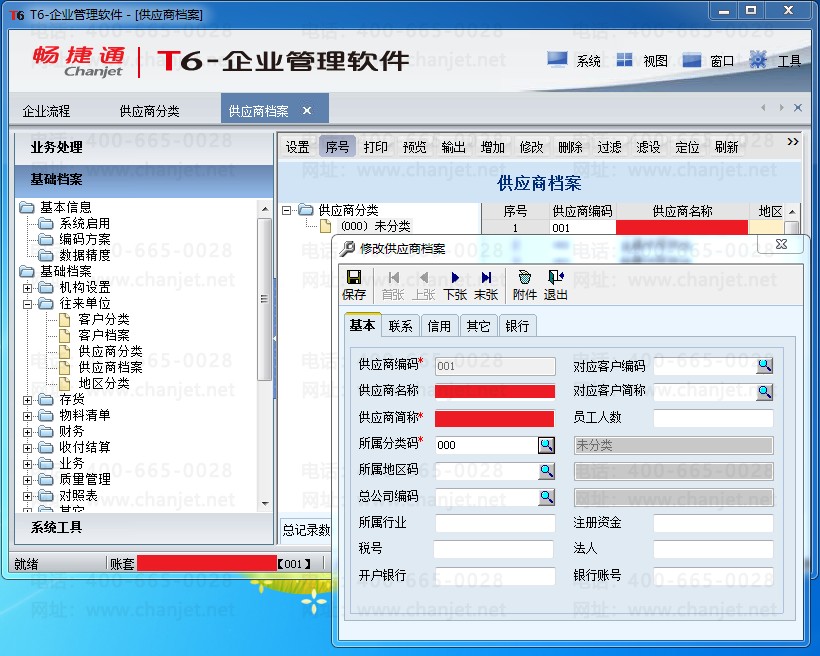Expand the 对照表 tree node
This screenshot has height=656, width=820.
click(x=27, y=496)
